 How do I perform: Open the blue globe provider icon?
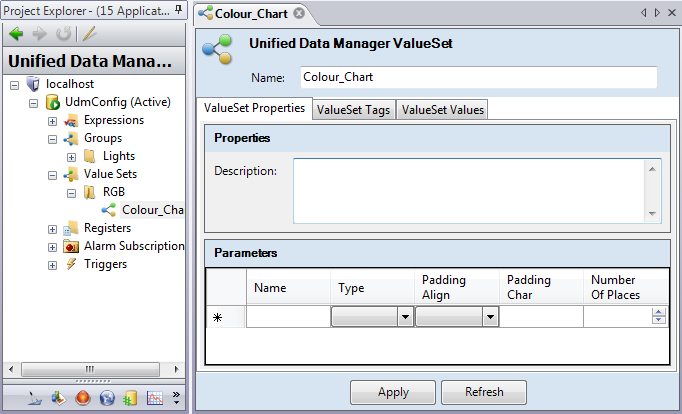coord(107,398)
